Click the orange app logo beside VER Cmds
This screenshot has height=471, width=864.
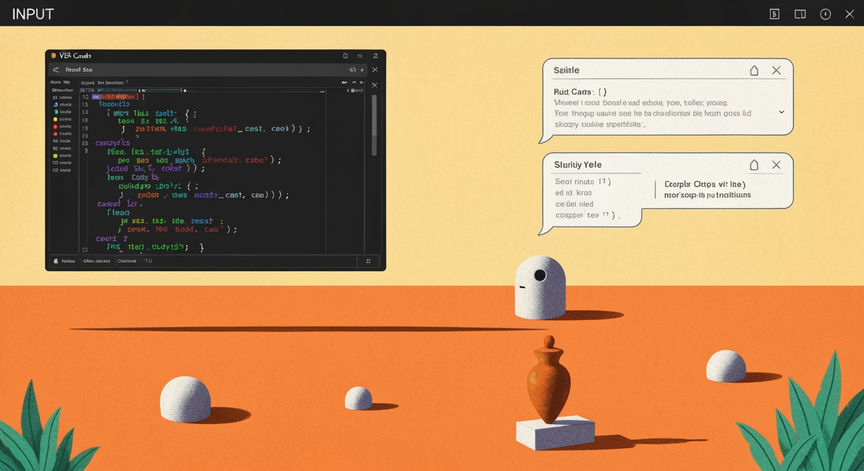tap(53, 56)
